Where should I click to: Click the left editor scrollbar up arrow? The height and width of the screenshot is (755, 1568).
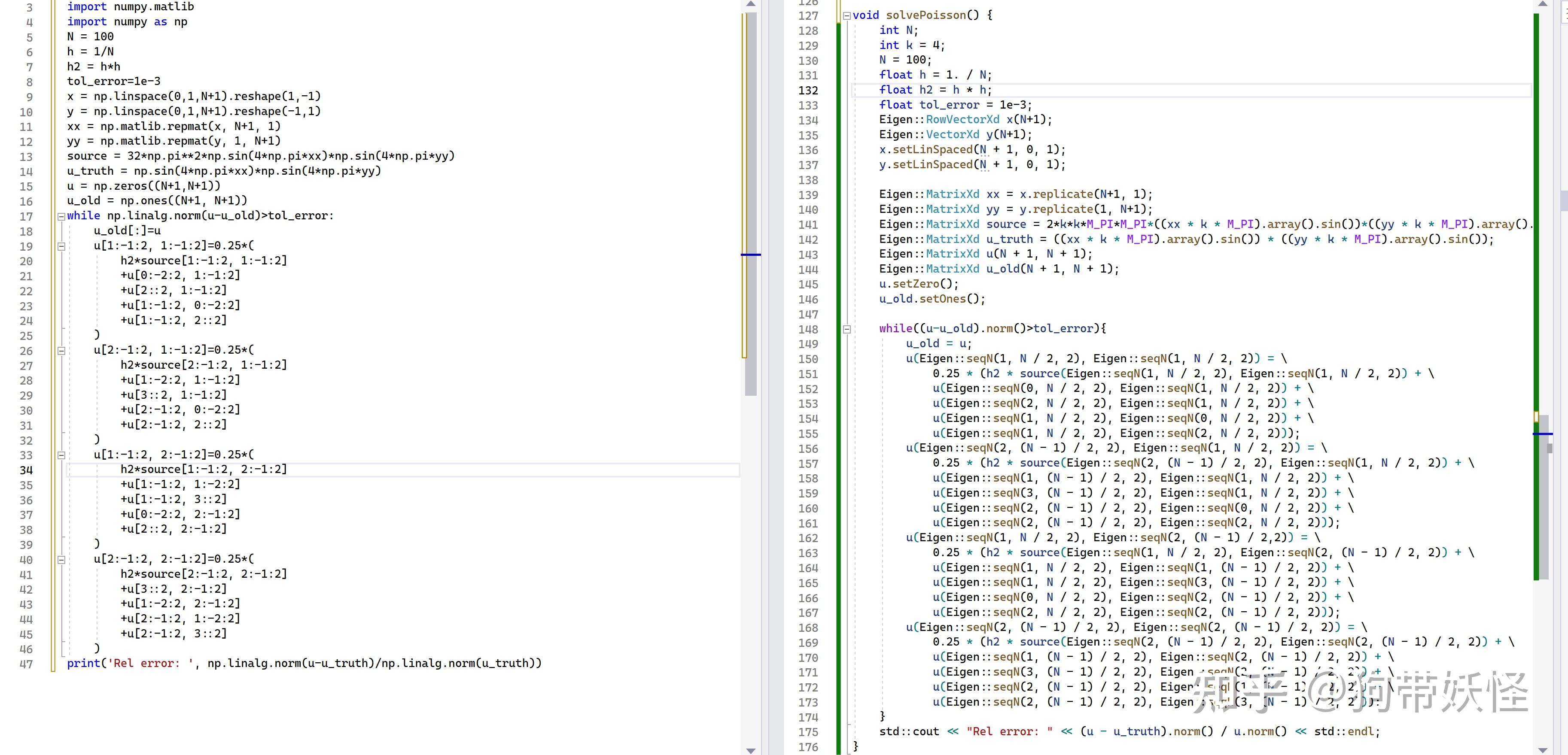pos(751,4)
